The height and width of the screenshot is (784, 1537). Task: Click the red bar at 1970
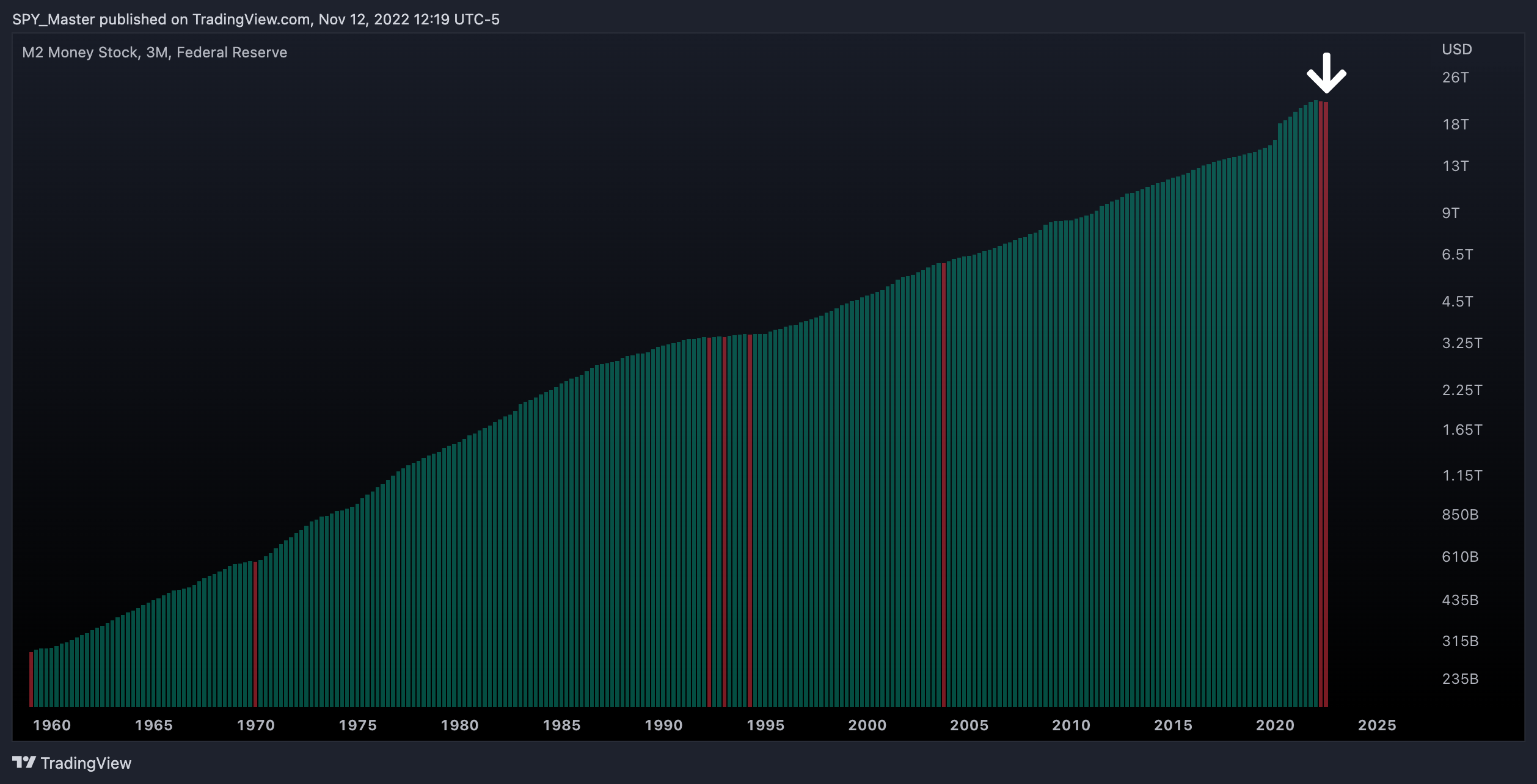point(255,634)
